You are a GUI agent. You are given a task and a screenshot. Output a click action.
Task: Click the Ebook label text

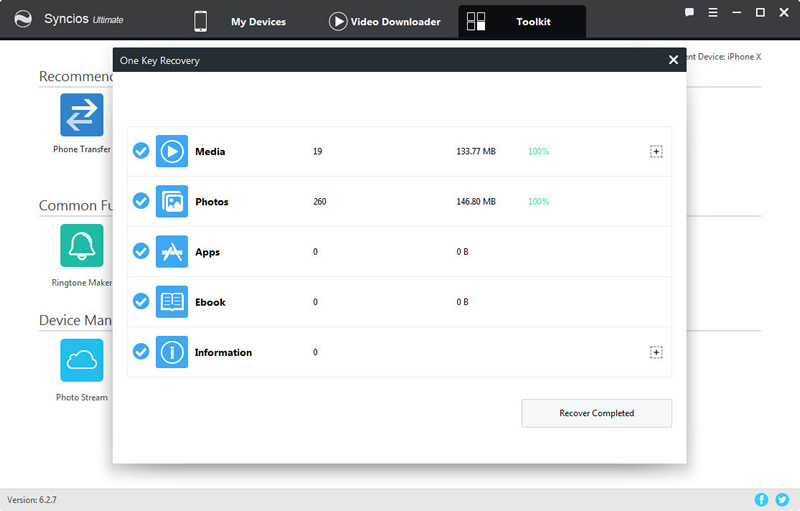click(x=210, y=302)
